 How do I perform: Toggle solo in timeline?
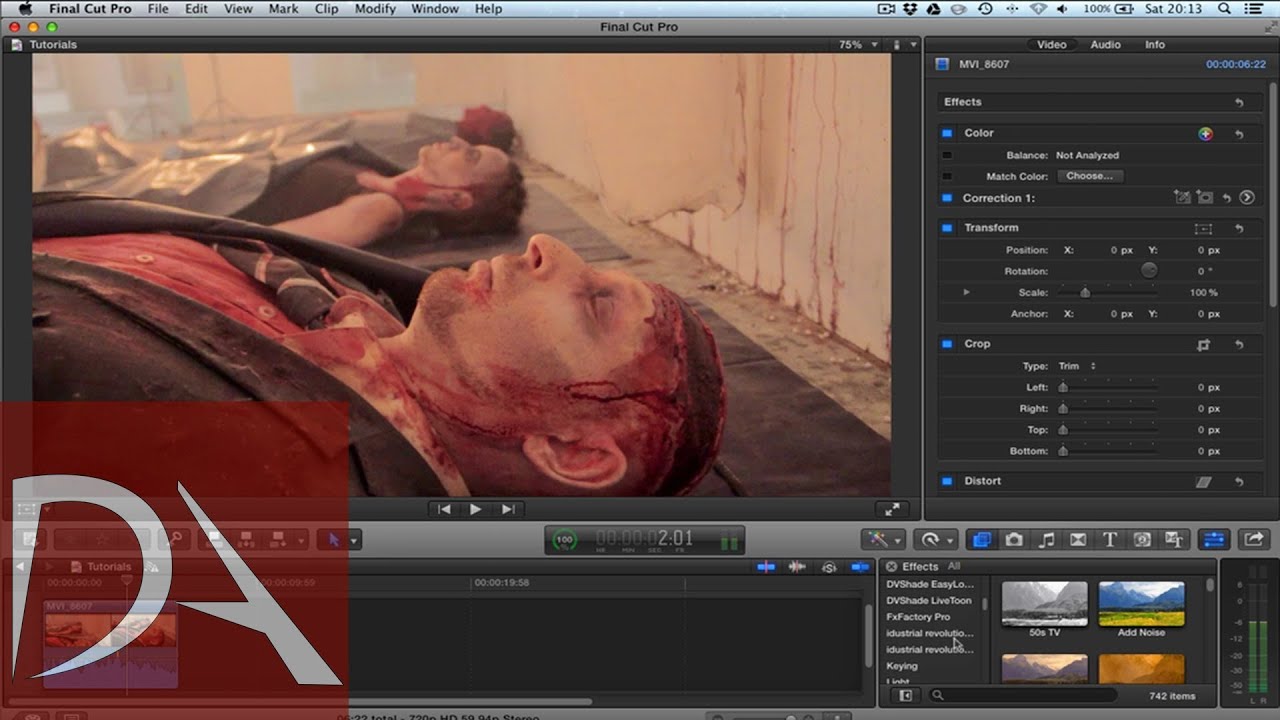point(829,567)
